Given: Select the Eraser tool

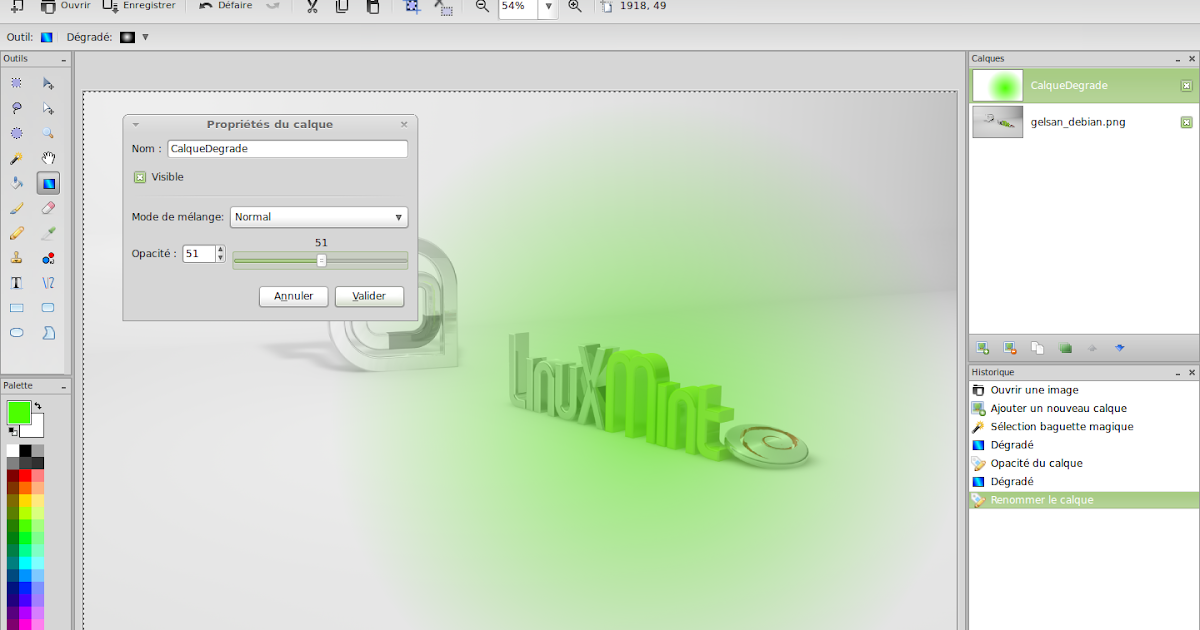Looking at the screenshot, I should click(x=48, y=207).
